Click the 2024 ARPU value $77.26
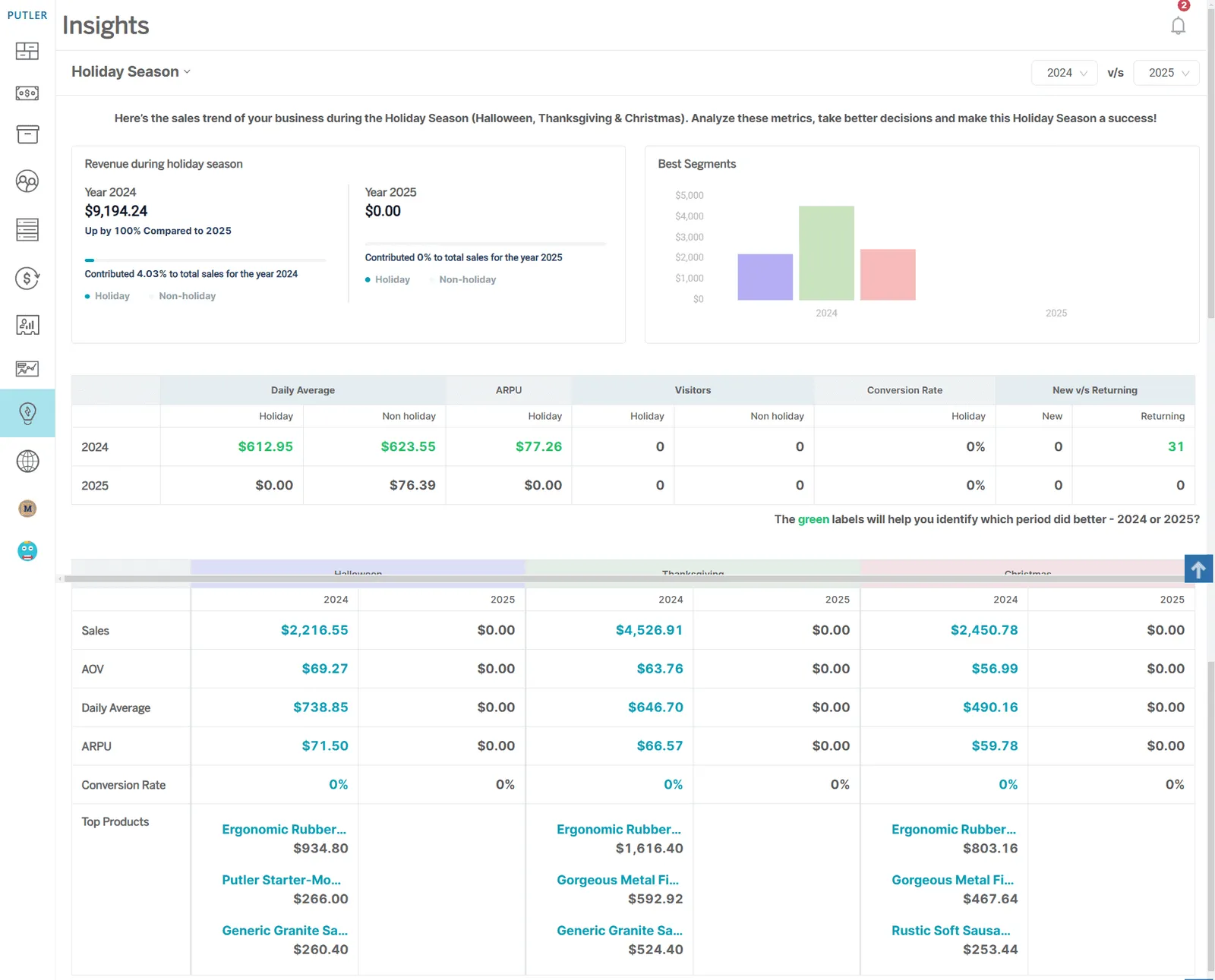The height and width of the screenshot is (980, 1215). (x=538, y=446)
